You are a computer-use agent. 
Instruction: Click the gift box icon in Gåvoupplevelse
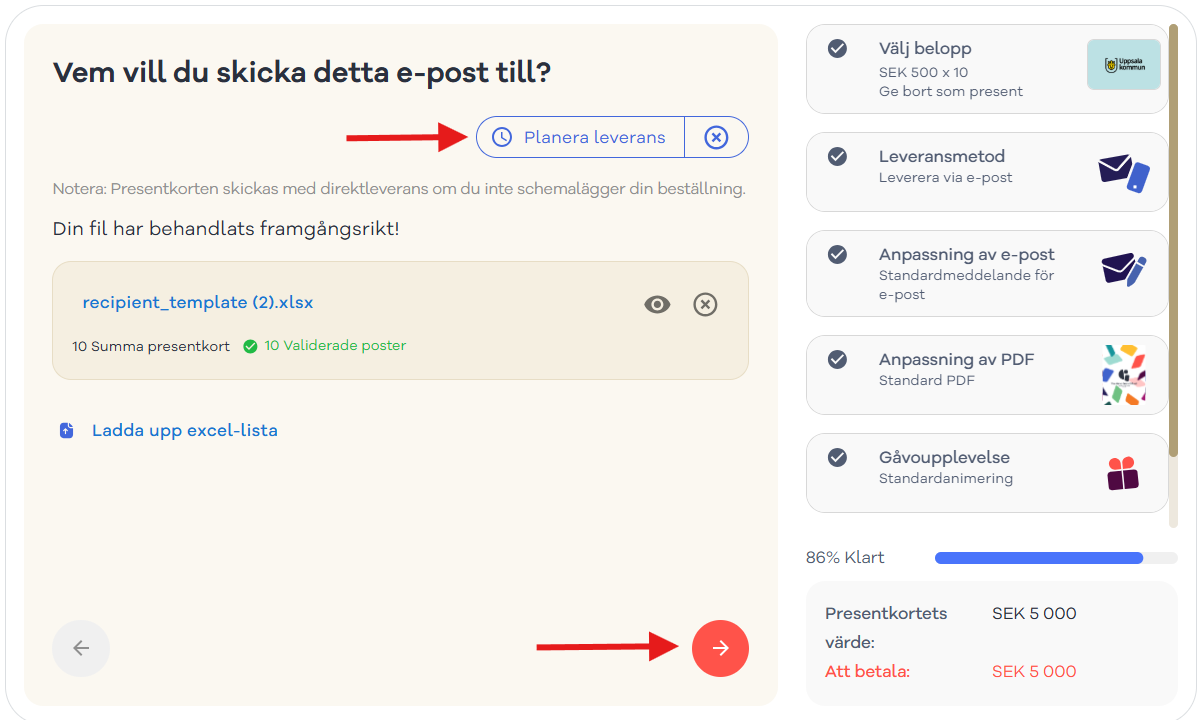(x=1123, y=473)
